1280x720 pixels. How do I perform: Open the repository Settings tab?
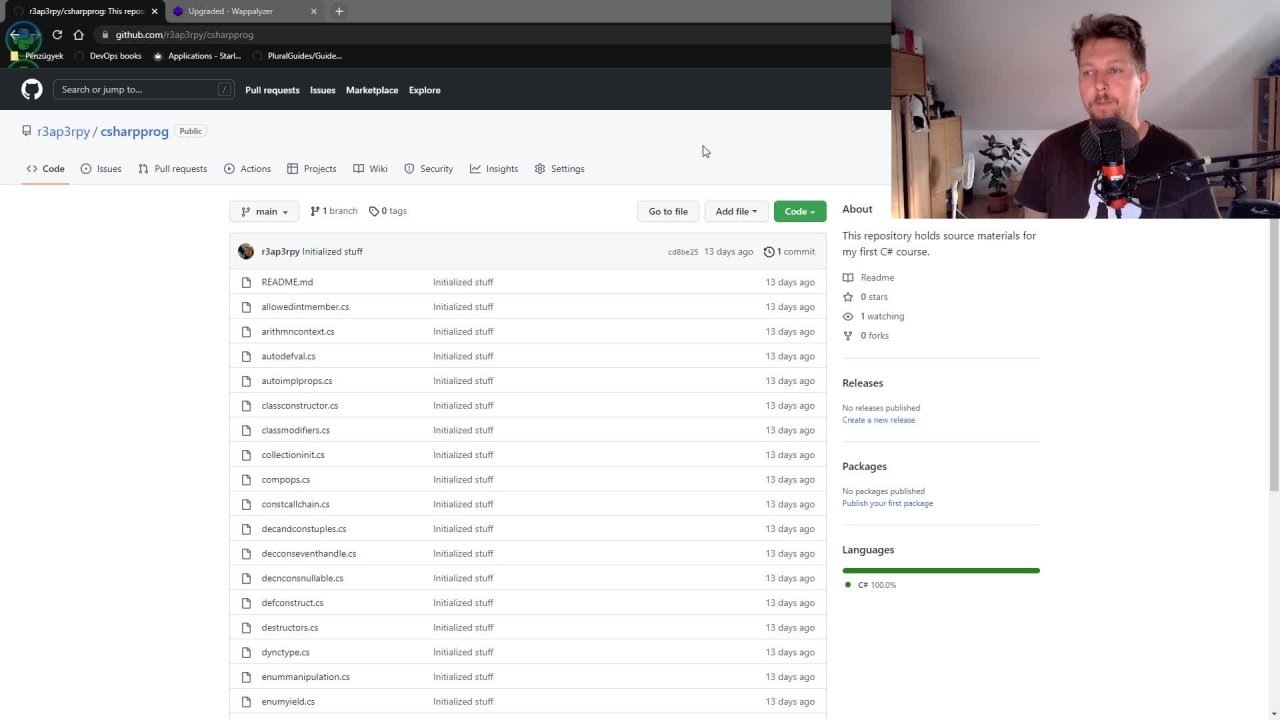[x=559, y=169]
